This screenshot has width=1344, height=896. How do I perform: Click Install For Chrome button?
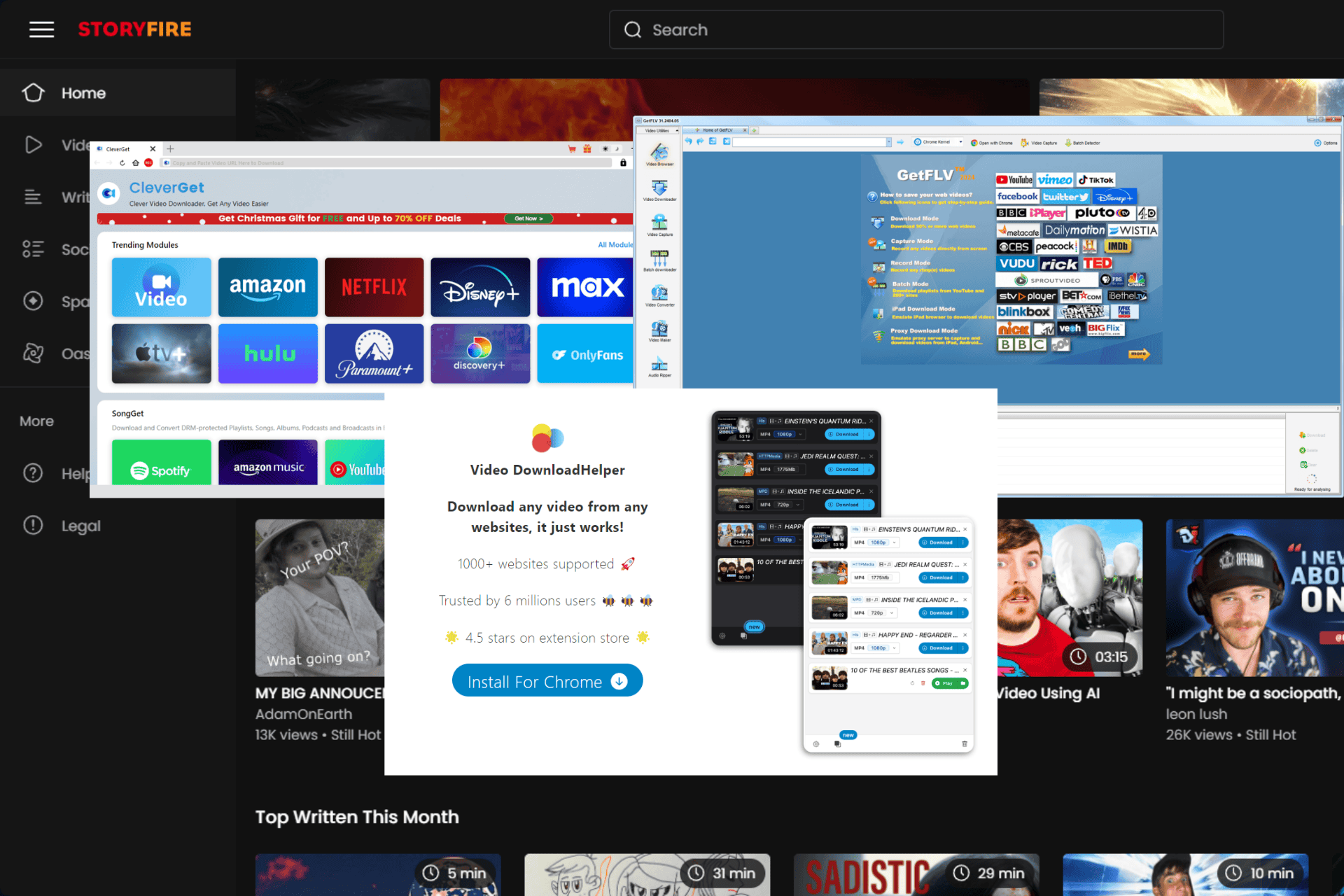[x=547, y=681]
